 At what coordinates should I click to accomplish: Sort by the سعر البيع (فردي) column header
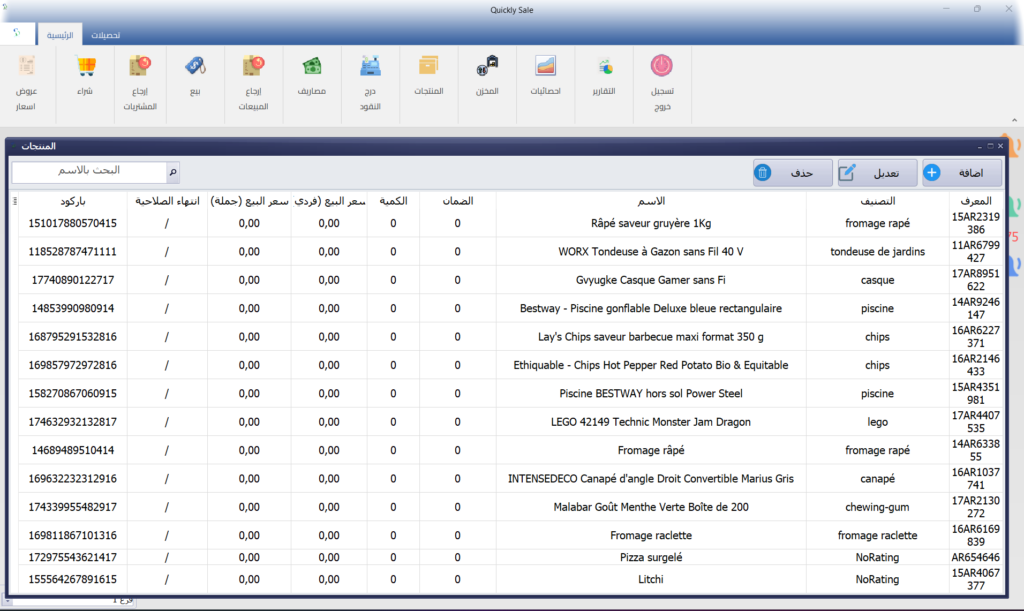(x=329, y=201)
